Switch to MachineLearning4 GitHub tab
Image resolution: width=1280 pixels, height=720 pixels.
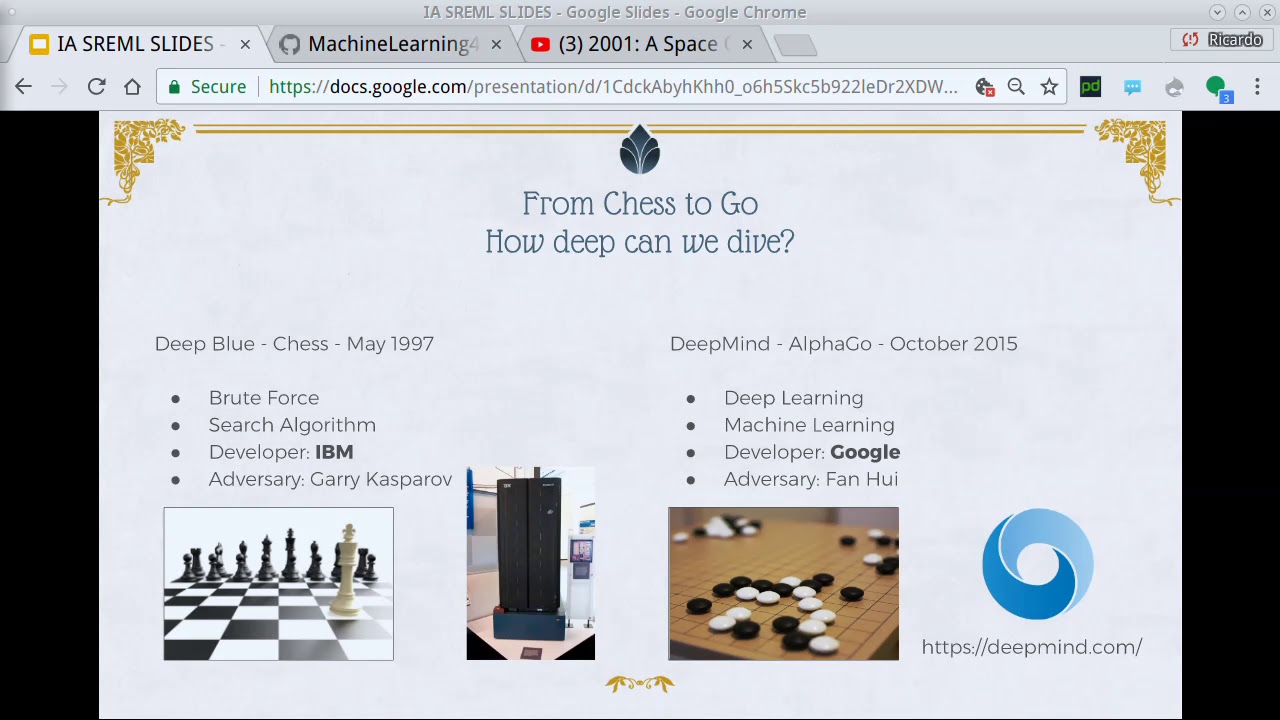pos(392,44)
